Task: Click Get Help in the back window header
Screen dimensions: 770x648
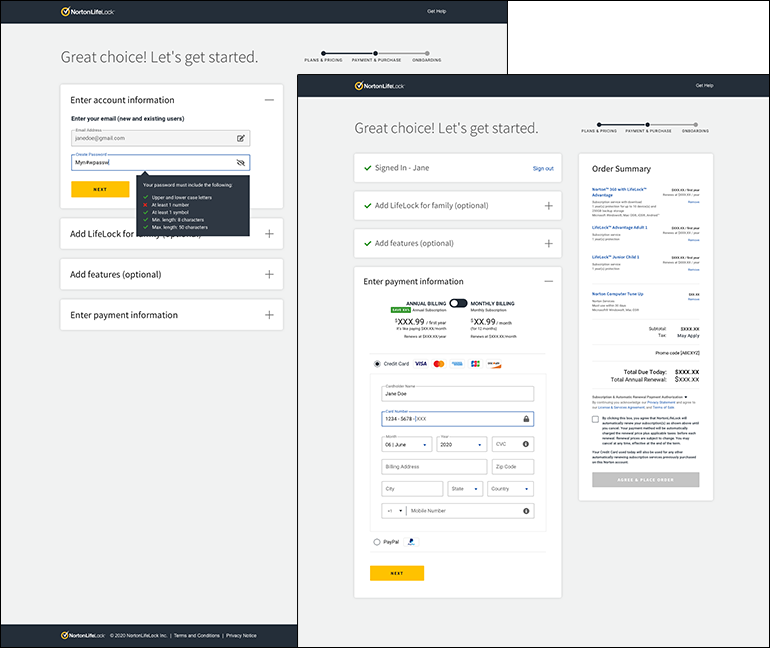Action: 436,11
